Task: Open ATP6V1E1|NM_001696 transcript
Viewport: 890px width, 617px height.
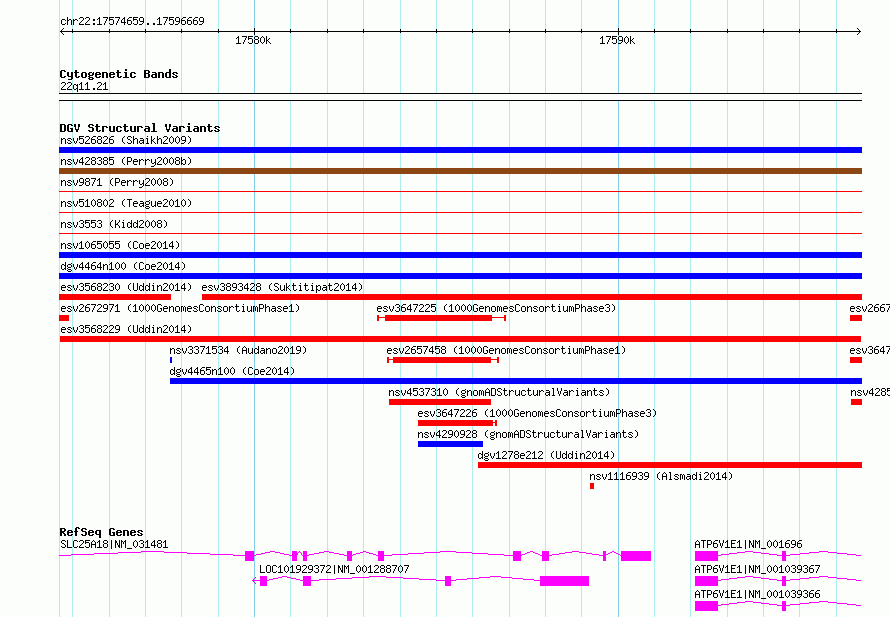Action: [749, 544]
